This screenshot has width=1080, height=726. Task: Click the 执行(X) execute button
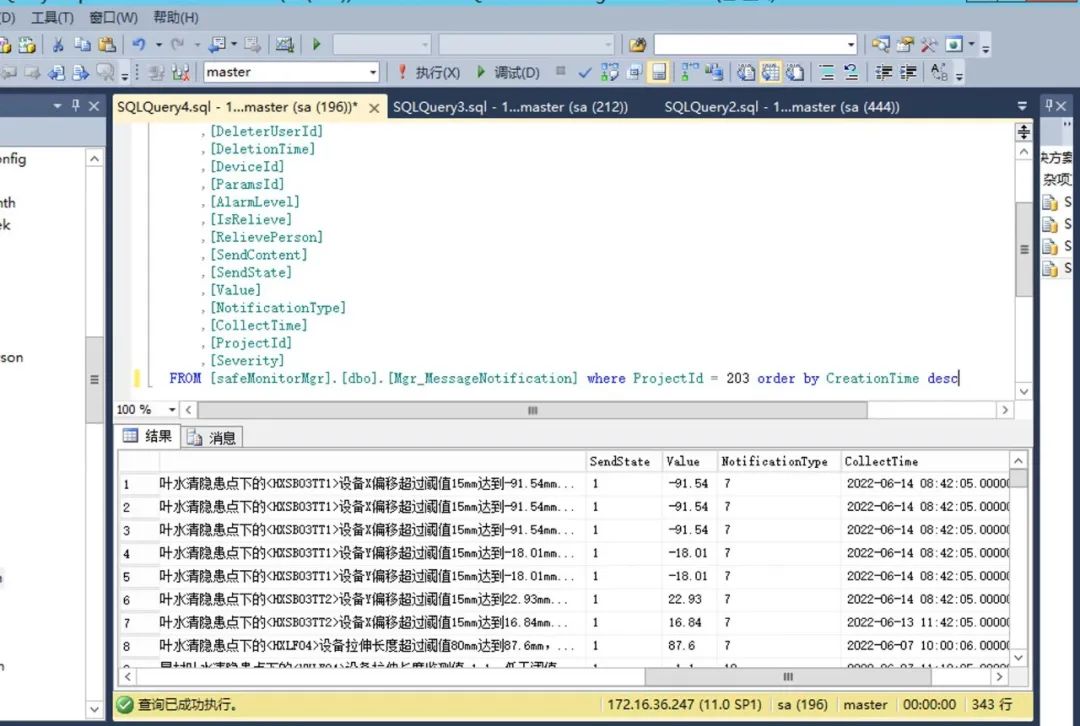click(429, 72)
